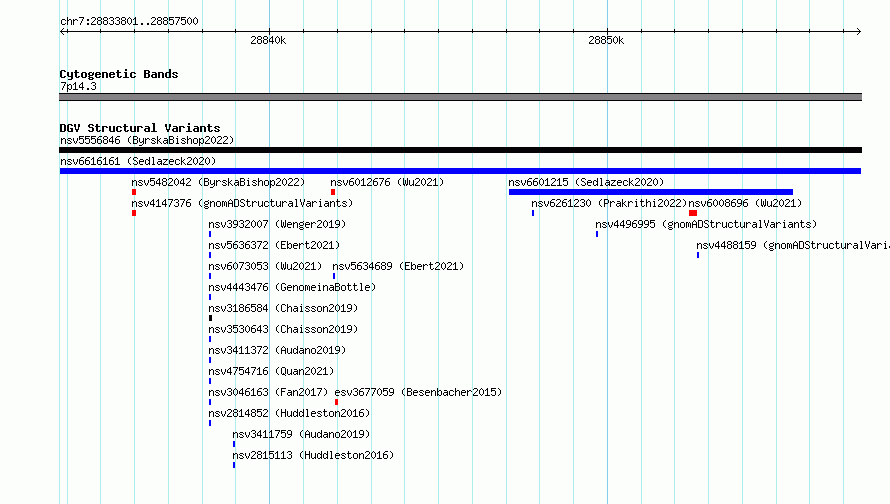
Task: Click the 7p14.3 band label
Action: (x=78, y=86)
